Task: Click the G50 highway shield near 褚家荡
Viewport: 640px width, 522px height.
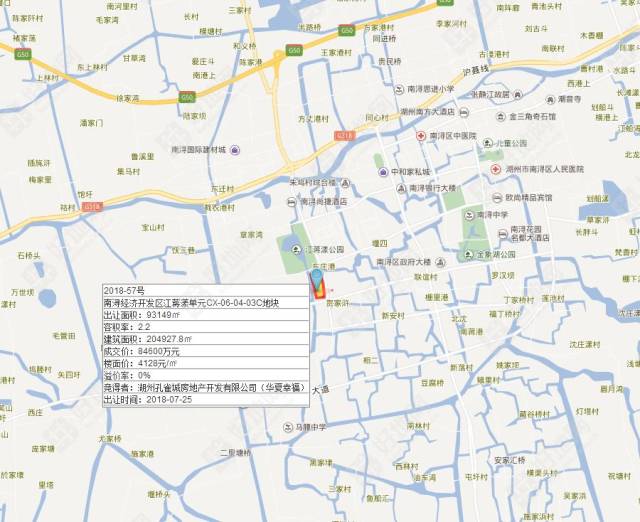Action: [x=22, y=54]
